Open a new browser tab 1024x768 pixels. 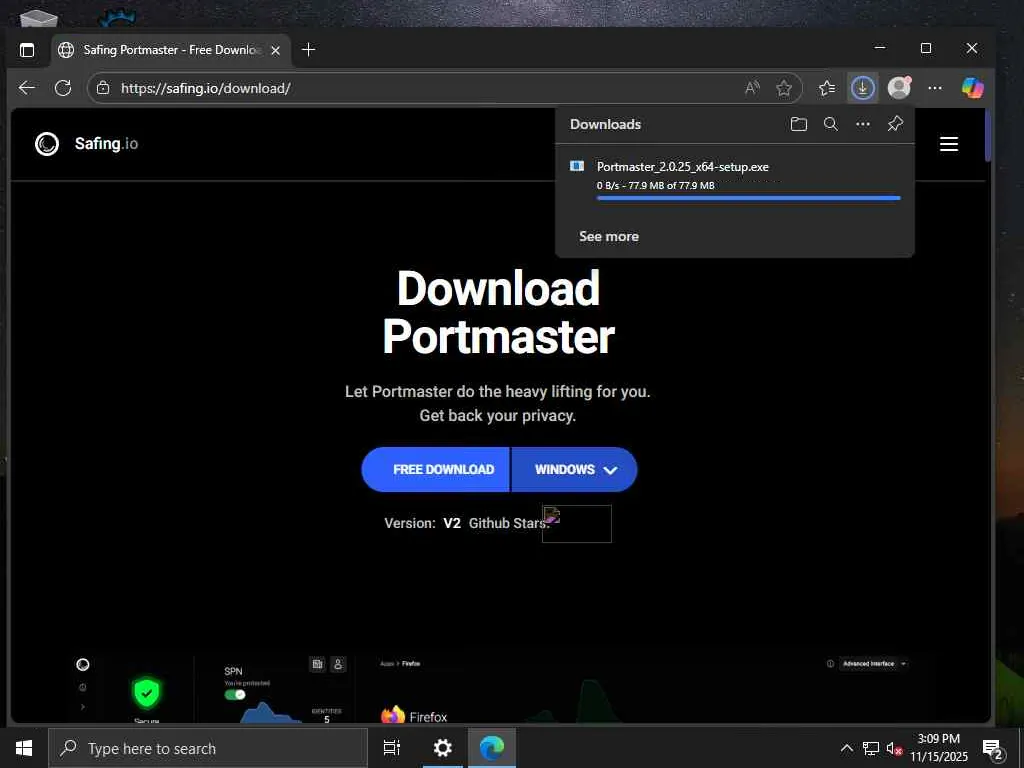pos(309,50)
